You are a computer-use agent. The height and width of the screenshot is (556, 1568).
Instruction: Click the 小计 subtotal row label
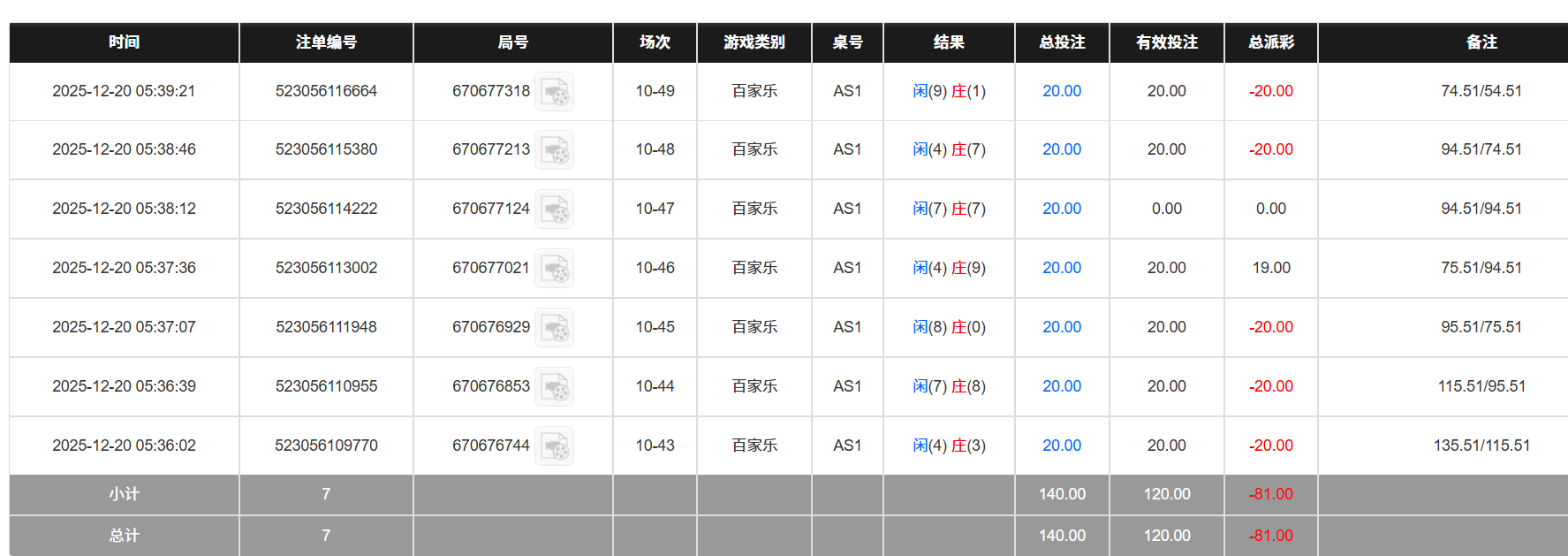click(124, 494)
